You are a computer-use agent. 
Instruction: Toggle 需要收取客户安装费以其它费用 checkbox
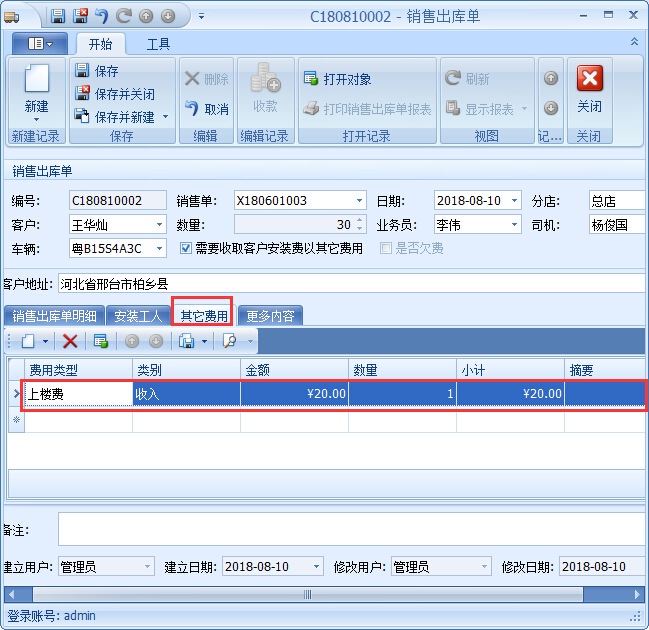pos(185,248)
